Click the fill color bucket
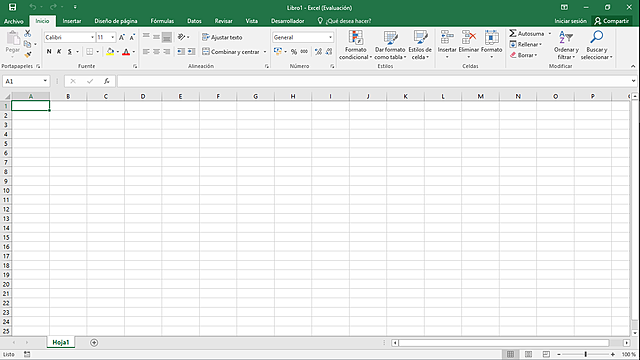The width and height of the screenshot is (640, 360). point(110,51)
